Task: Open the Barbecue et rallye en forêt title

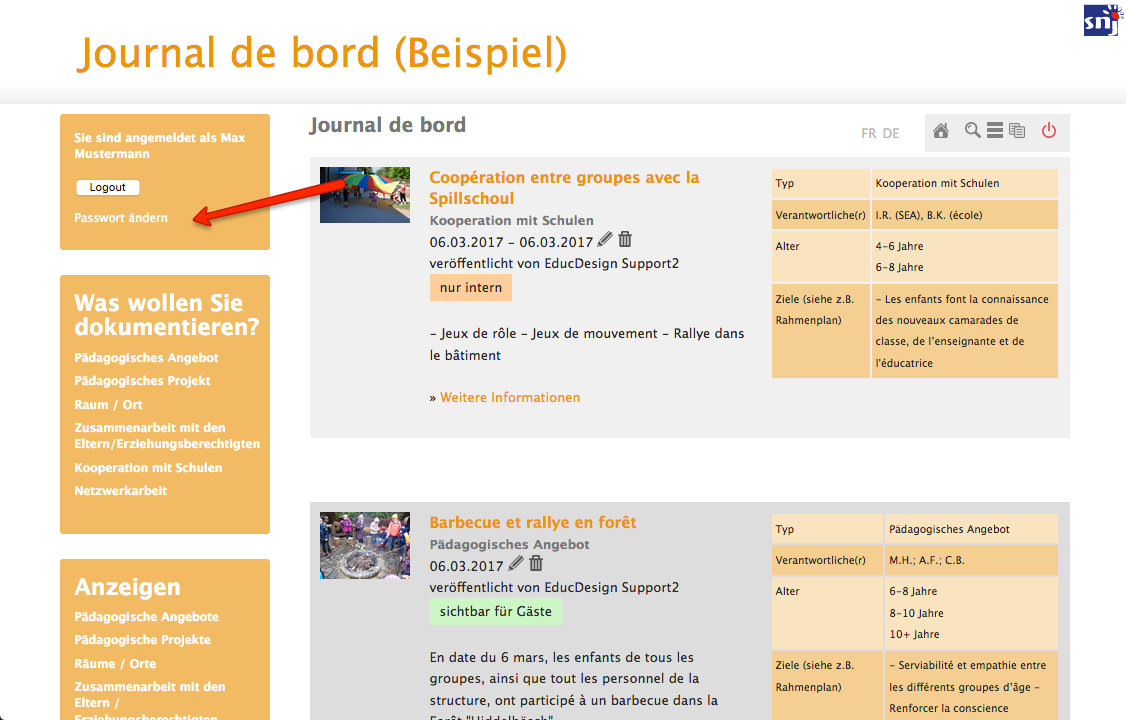Action: click(532, 522)
